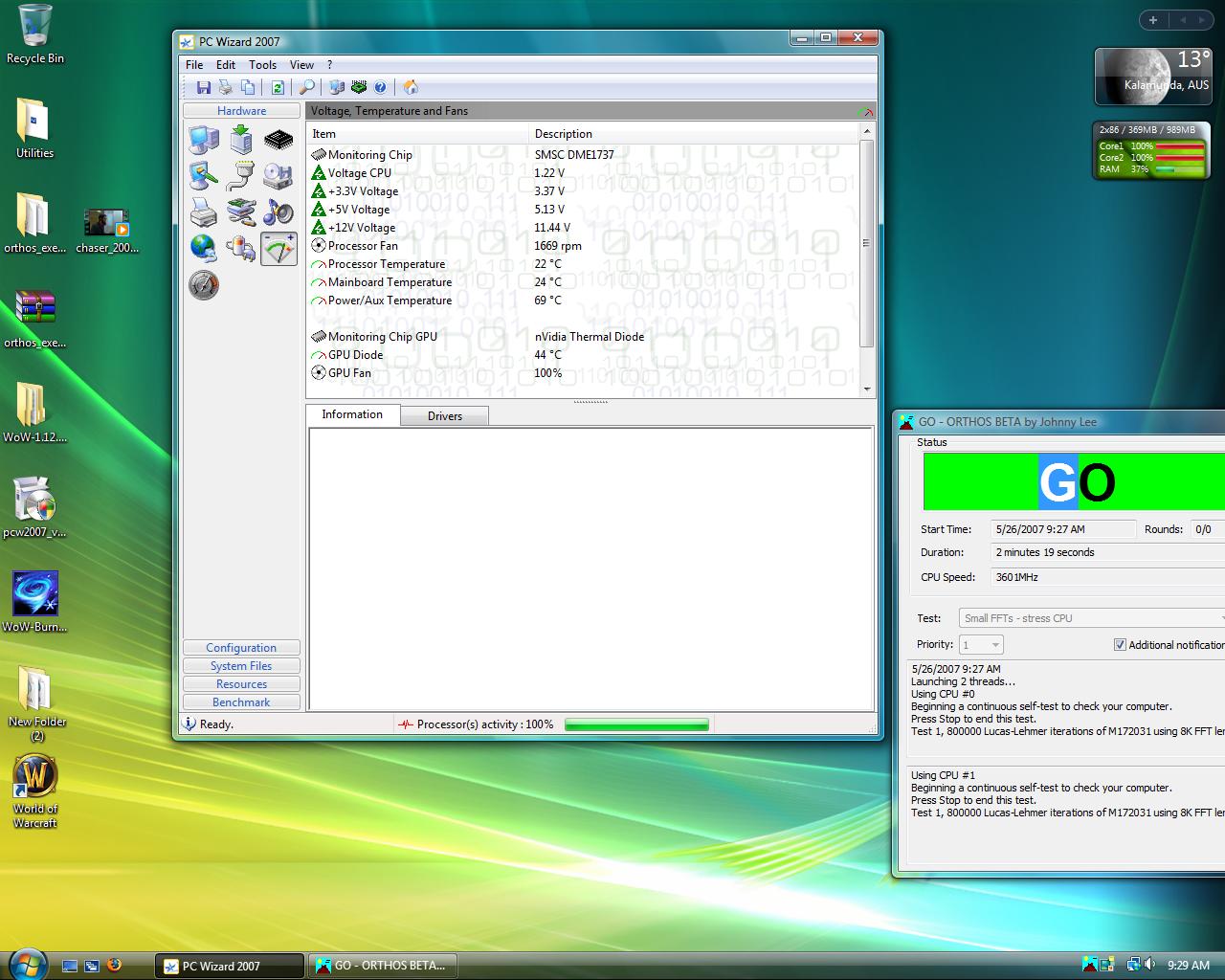The height and width of the screenshot is (980, 1225).
Task: Click the processor activity progress bar
Action: click(x=636, y=724)
